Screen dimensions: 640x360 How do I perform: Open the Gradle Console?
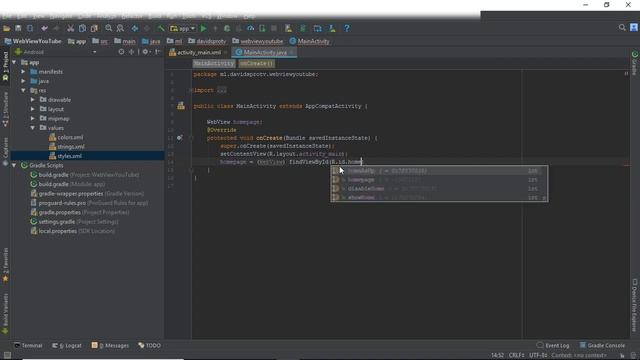click(602, 345)
